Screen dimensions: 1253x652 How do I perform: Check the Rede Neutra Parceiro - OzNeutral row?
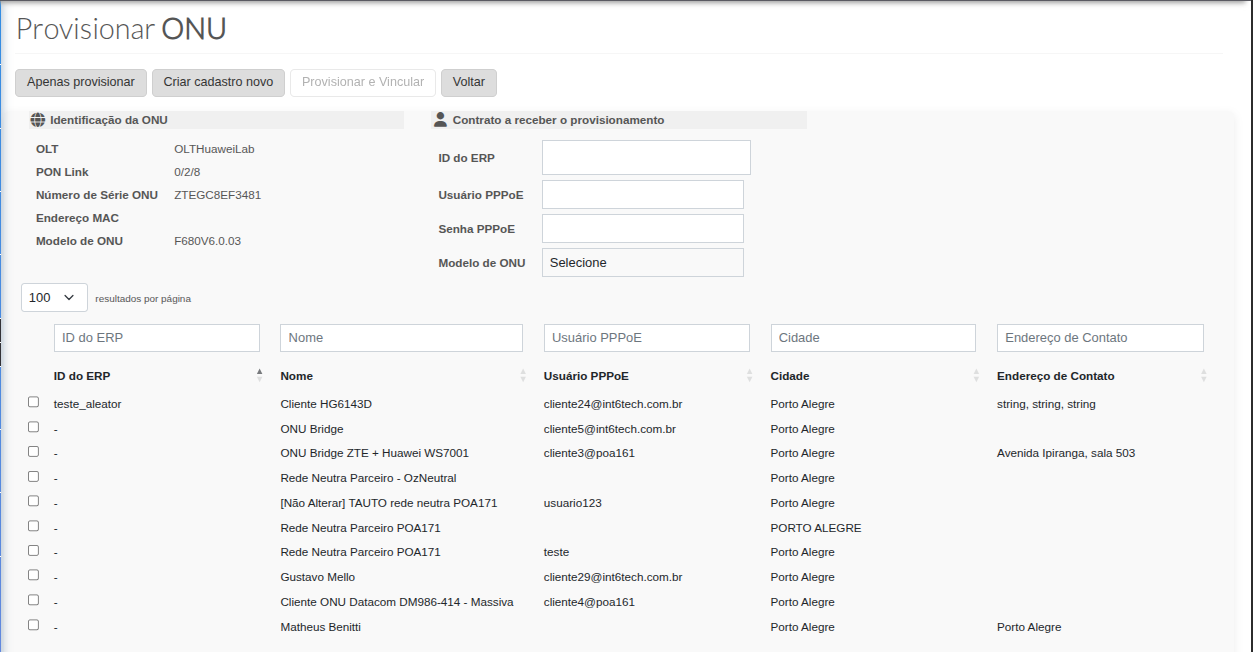34,476
